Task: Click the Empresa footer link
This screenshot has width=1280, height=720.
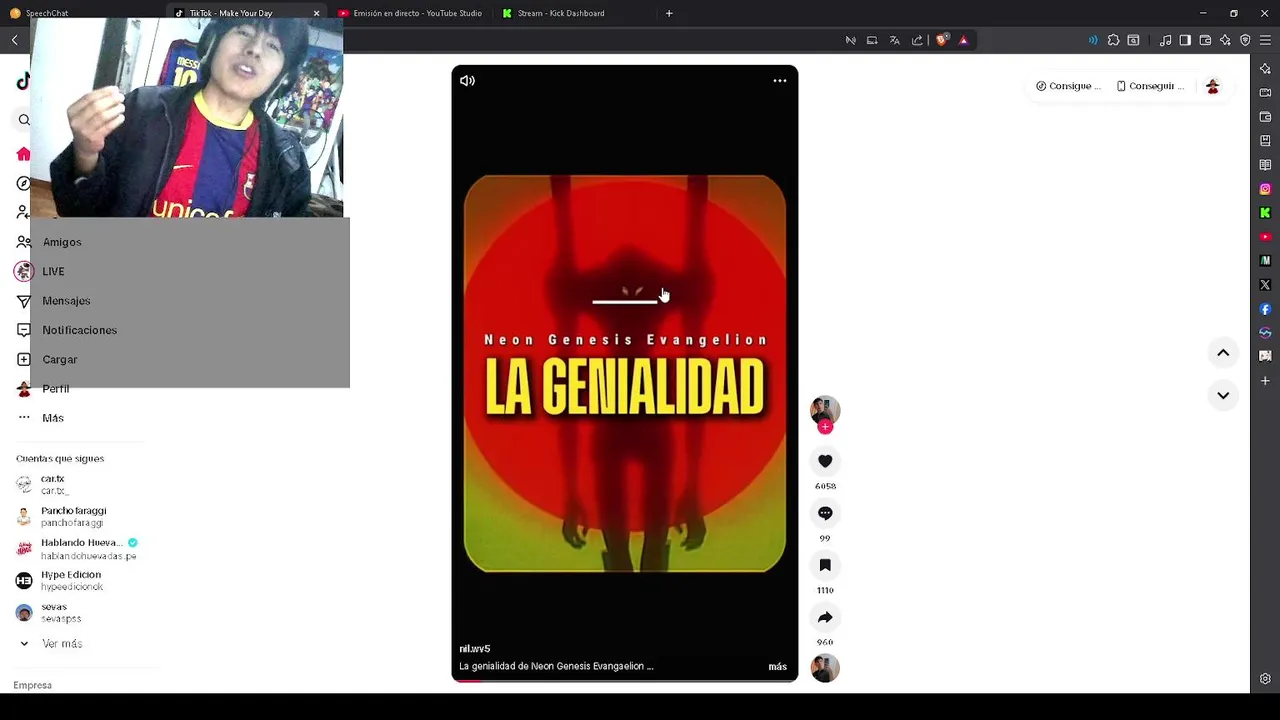Action: 32,685
